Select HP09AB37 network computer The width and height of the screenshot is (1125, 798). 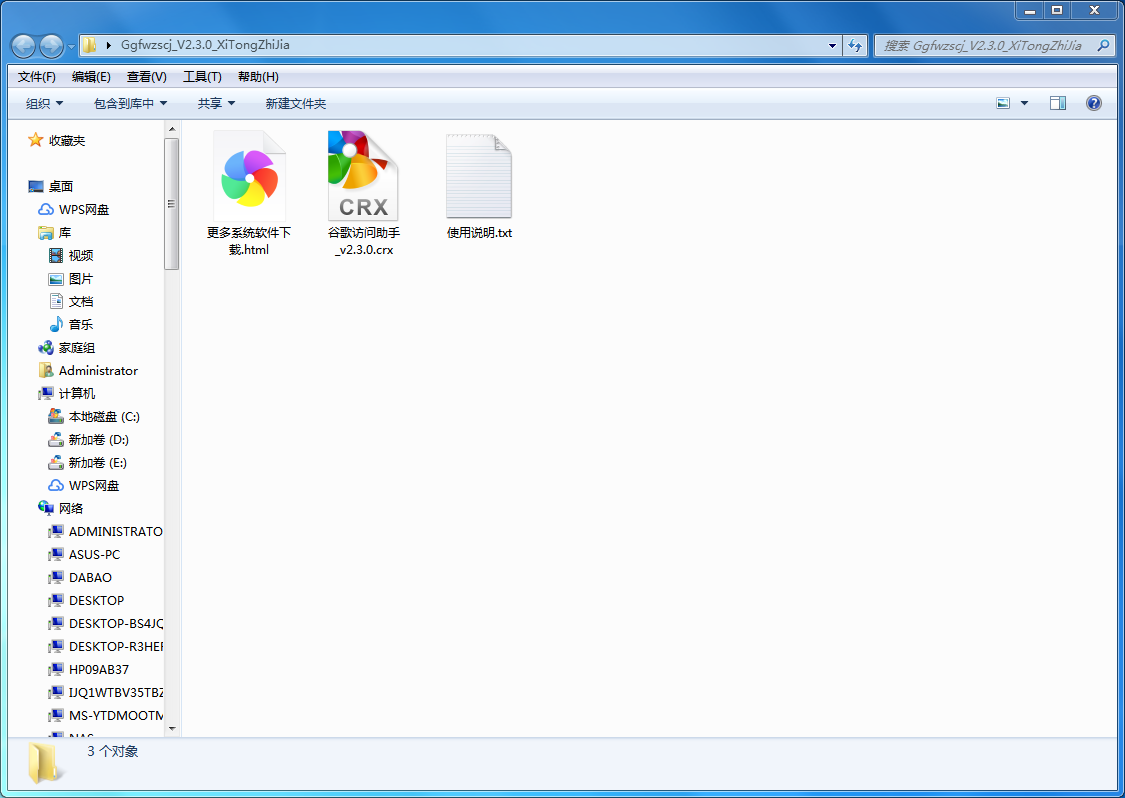[x=98, y=669]
